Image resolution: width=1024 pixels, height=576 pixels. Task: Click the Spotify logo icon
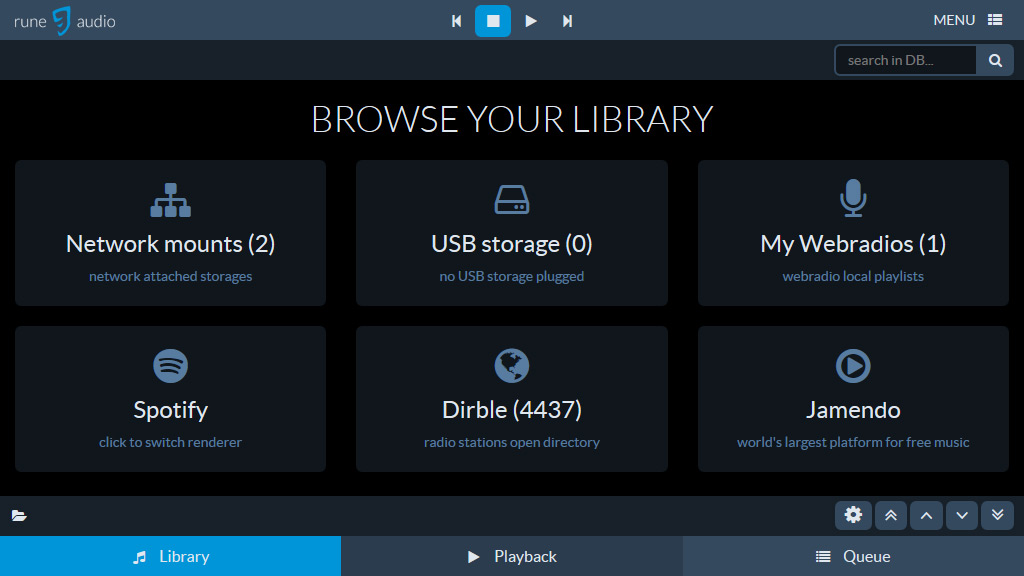170,366
